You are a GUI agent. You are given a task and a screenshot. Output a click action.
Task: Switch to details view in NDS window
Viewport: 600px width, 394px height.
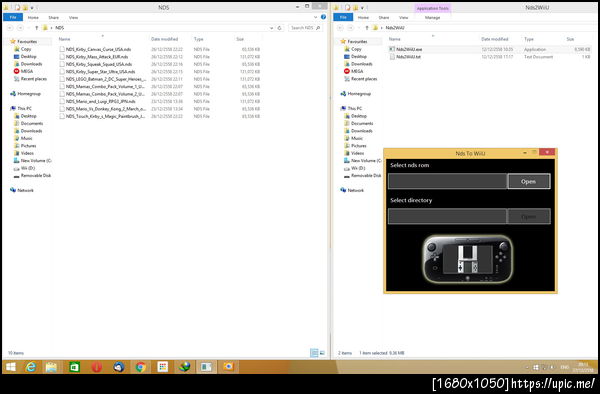[x=314, y=353]
